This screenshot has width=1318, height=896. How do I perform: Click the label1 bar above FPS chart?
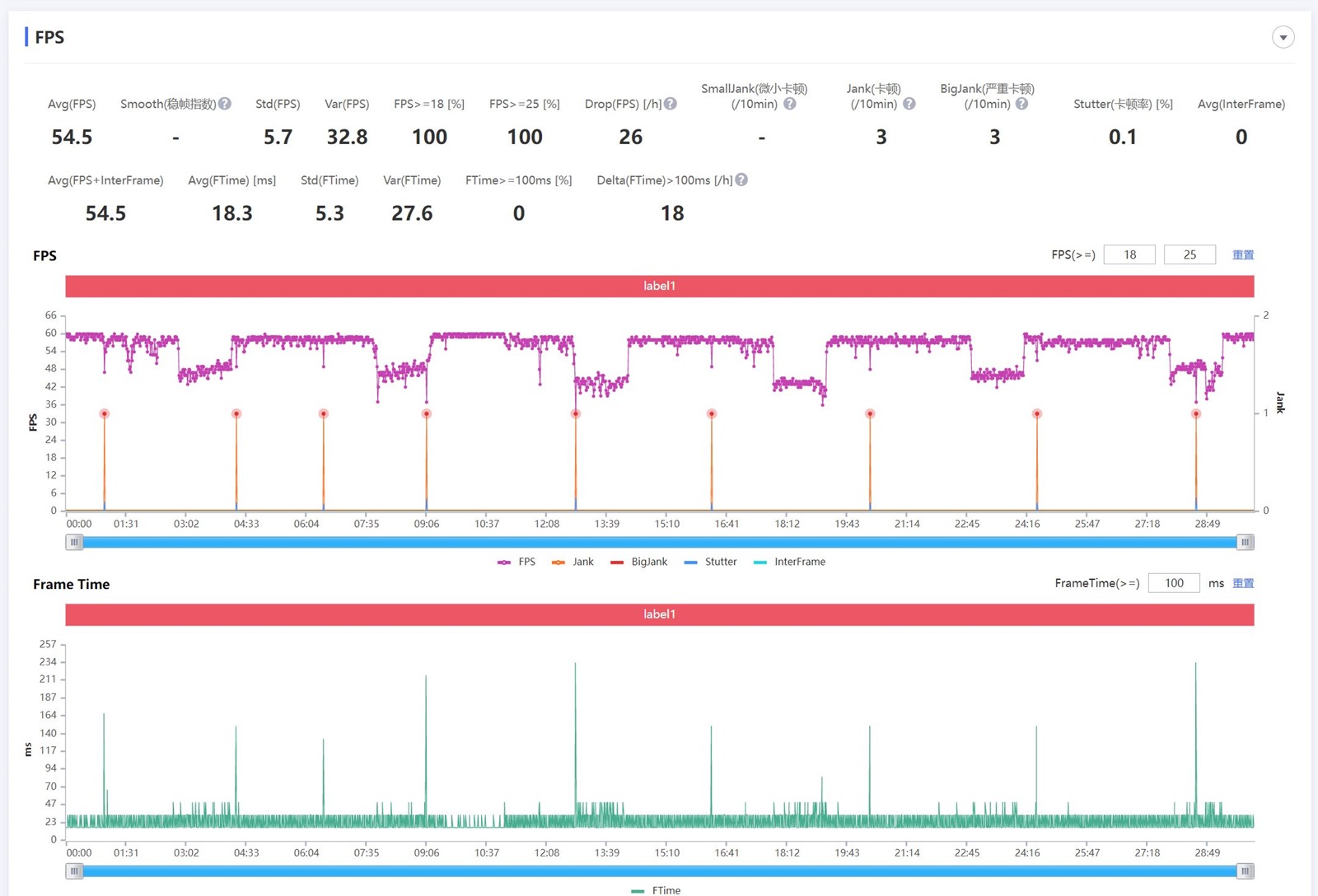coord(659,286)
